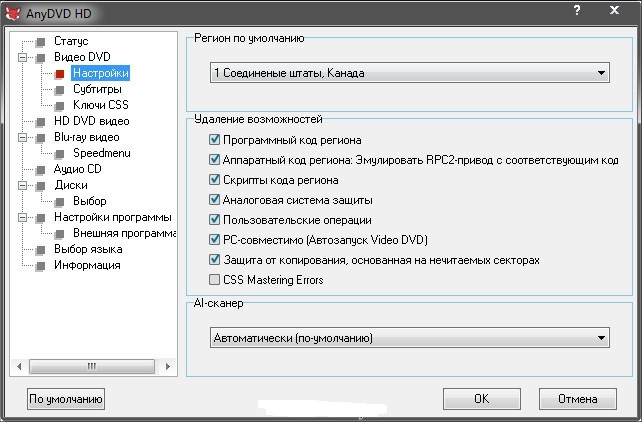
Task: Click the tree panel horizontal scrollbar thumb
Action: (92, 366)
